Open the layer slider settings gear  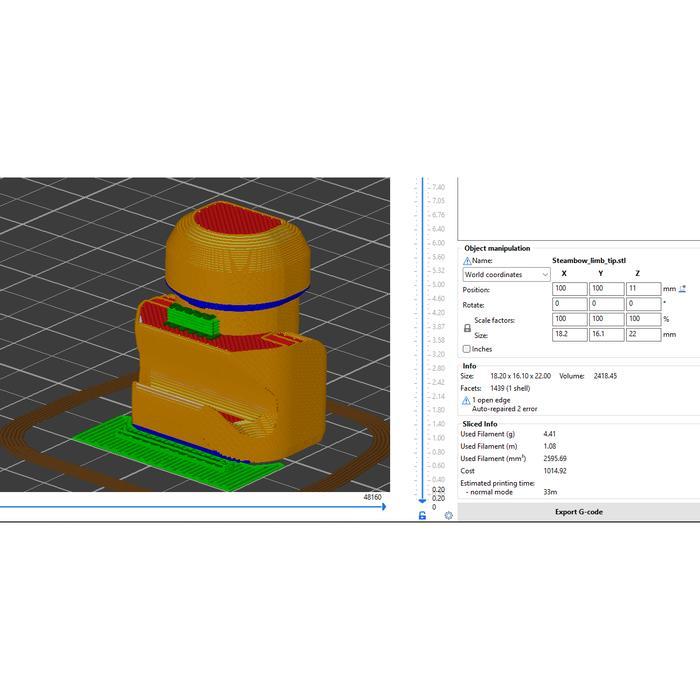click(448, 515)
